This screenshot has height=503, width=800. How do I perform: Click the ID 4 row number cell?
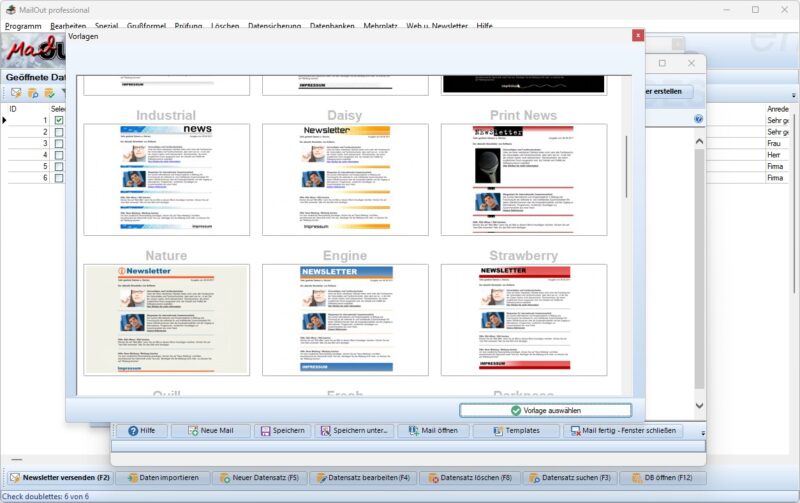(x=29, y=155)
